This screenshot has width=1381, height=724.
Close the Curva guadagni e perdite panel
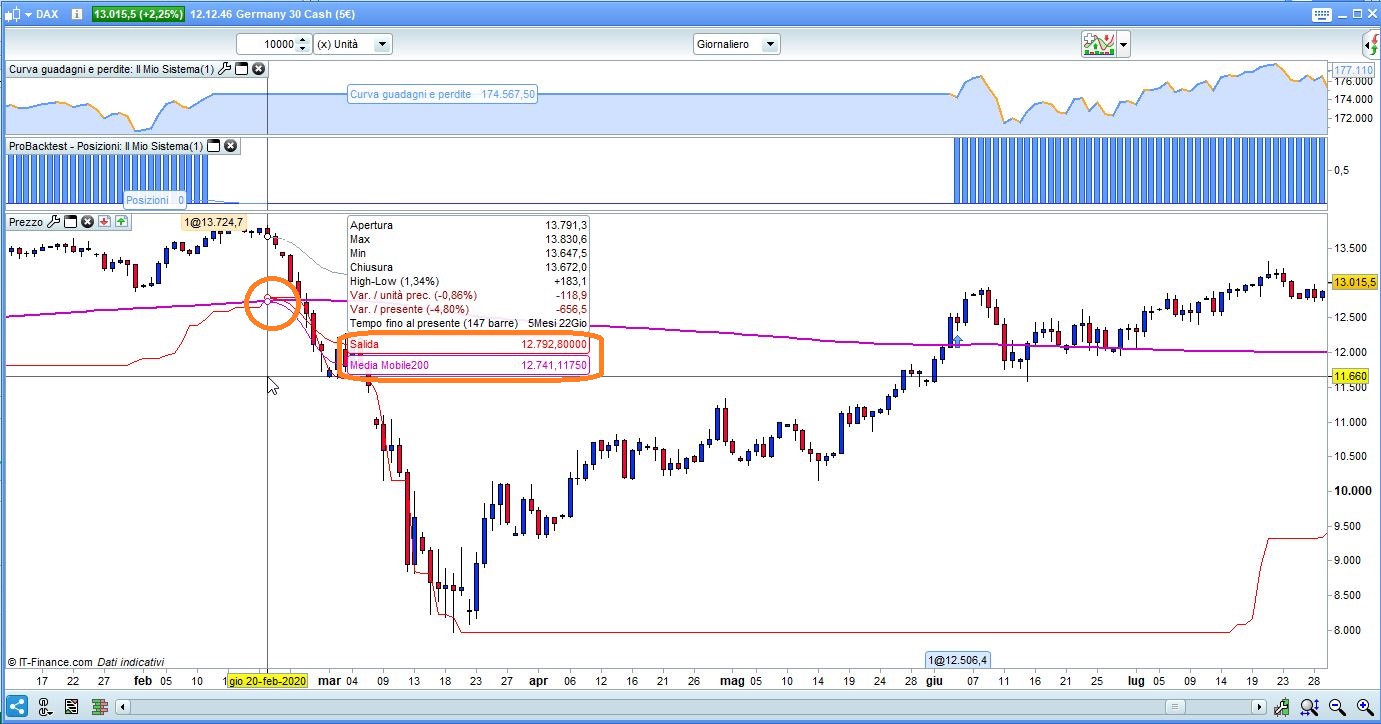tap(258, 69)
